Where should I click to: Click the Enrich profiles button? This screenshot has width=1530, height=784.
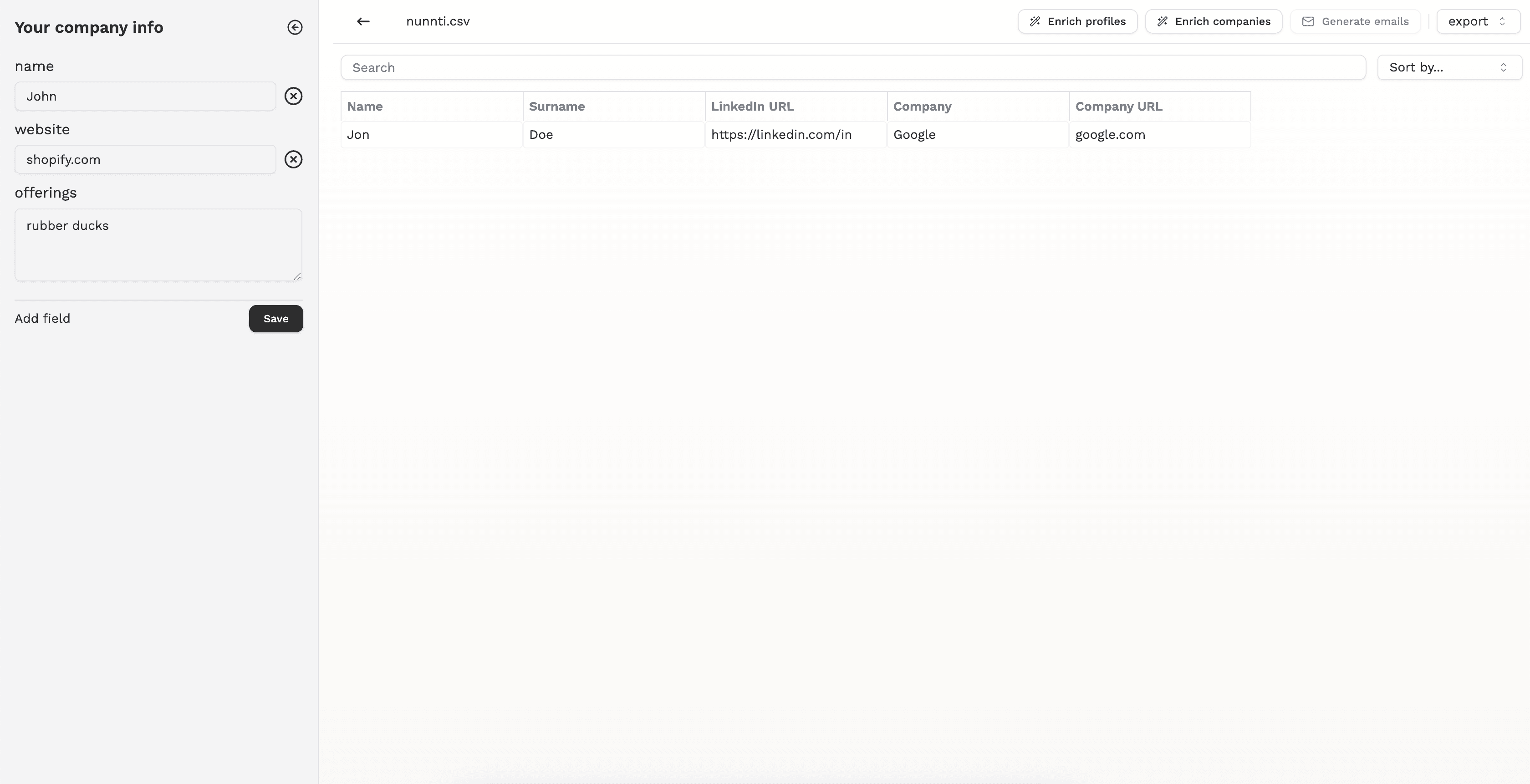tap(1077, 21)
